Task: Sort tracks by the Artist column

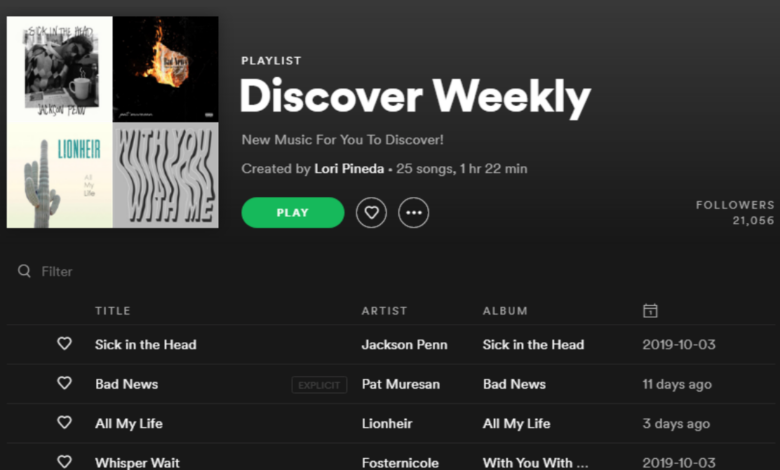Action: [x=384, y=311]
